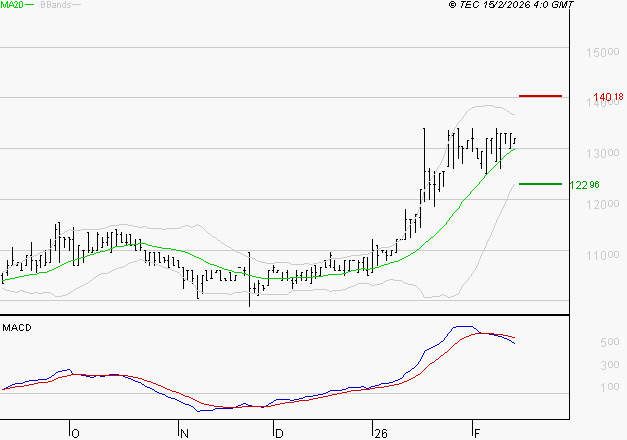Click the 500 MACD axis label

(610, 342)
